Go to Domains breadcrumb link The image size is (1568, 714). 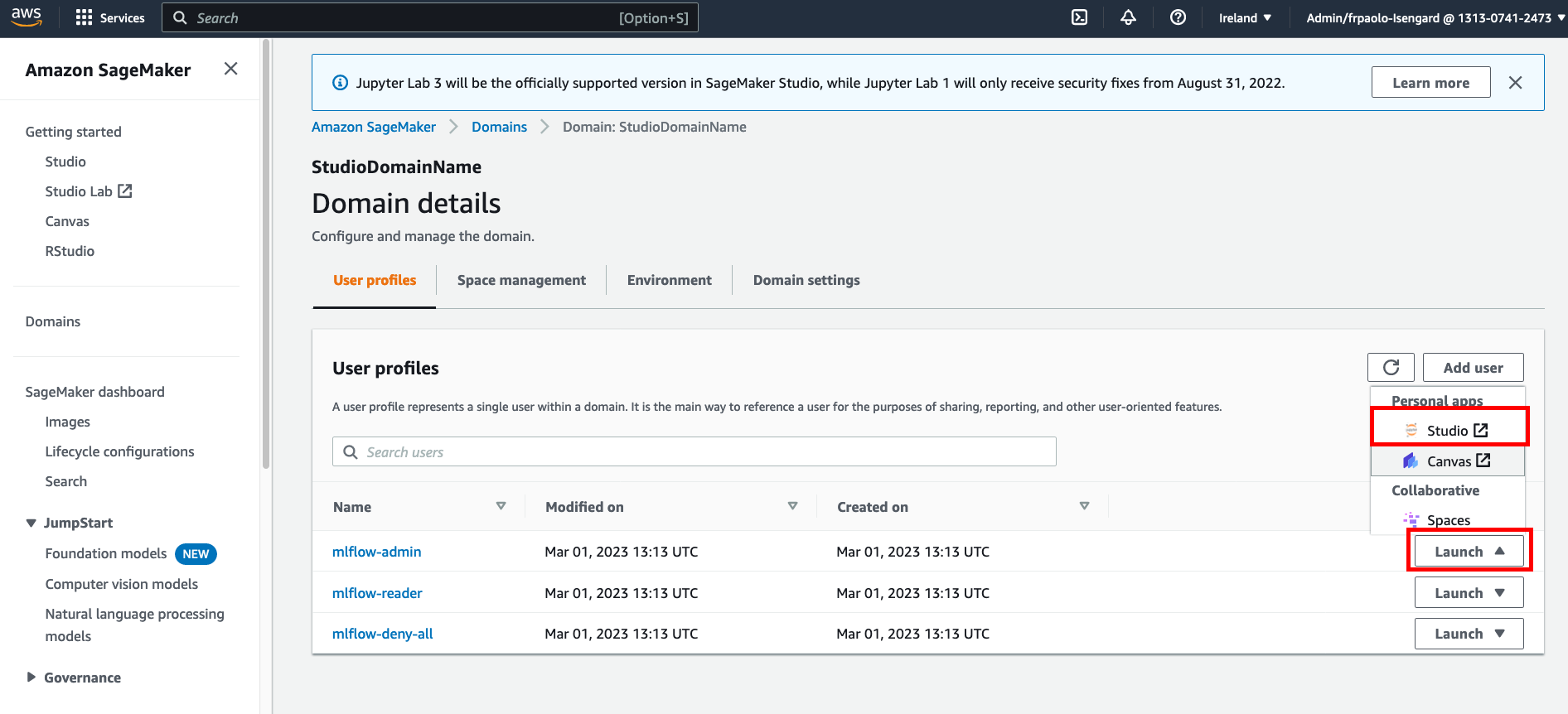(x=499, y=127)
